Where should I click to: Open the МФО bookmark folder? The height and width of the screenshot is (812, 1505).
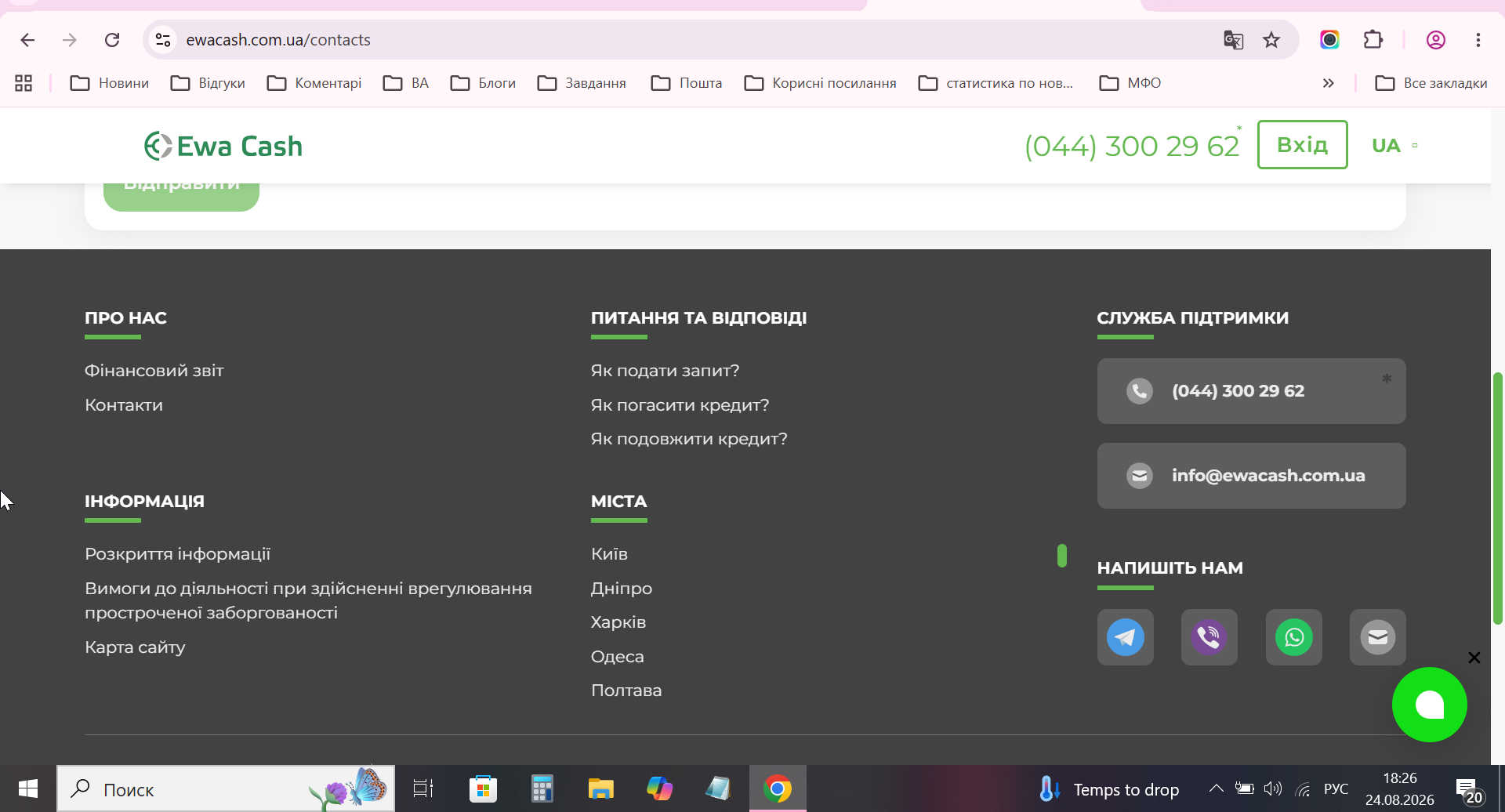[1130, 83]
